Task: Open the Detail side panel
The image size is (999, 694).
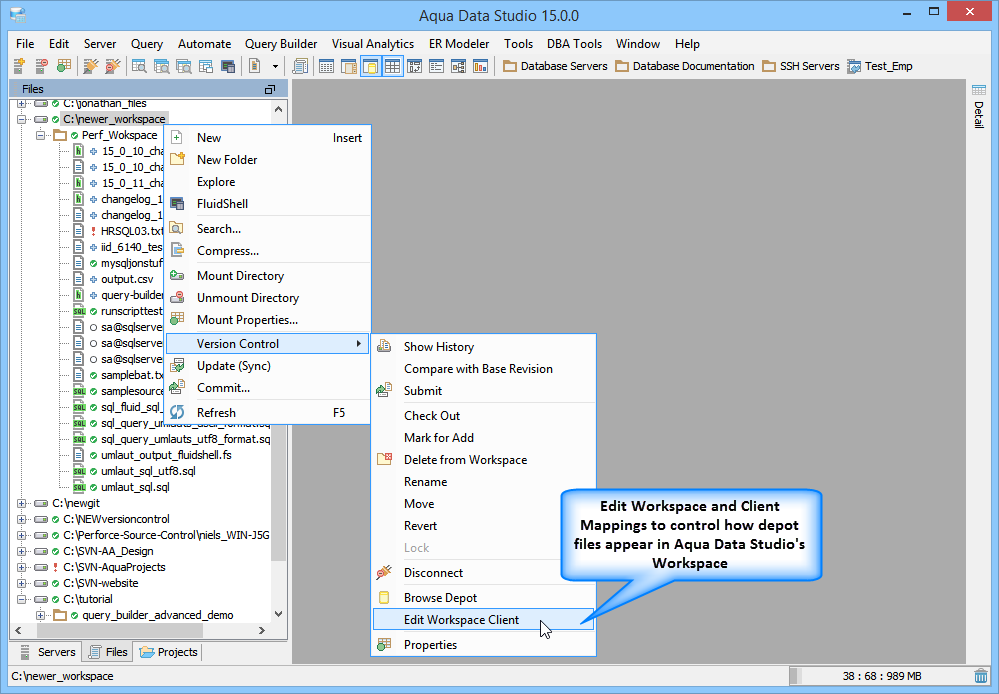Action: tap(979, 106)
